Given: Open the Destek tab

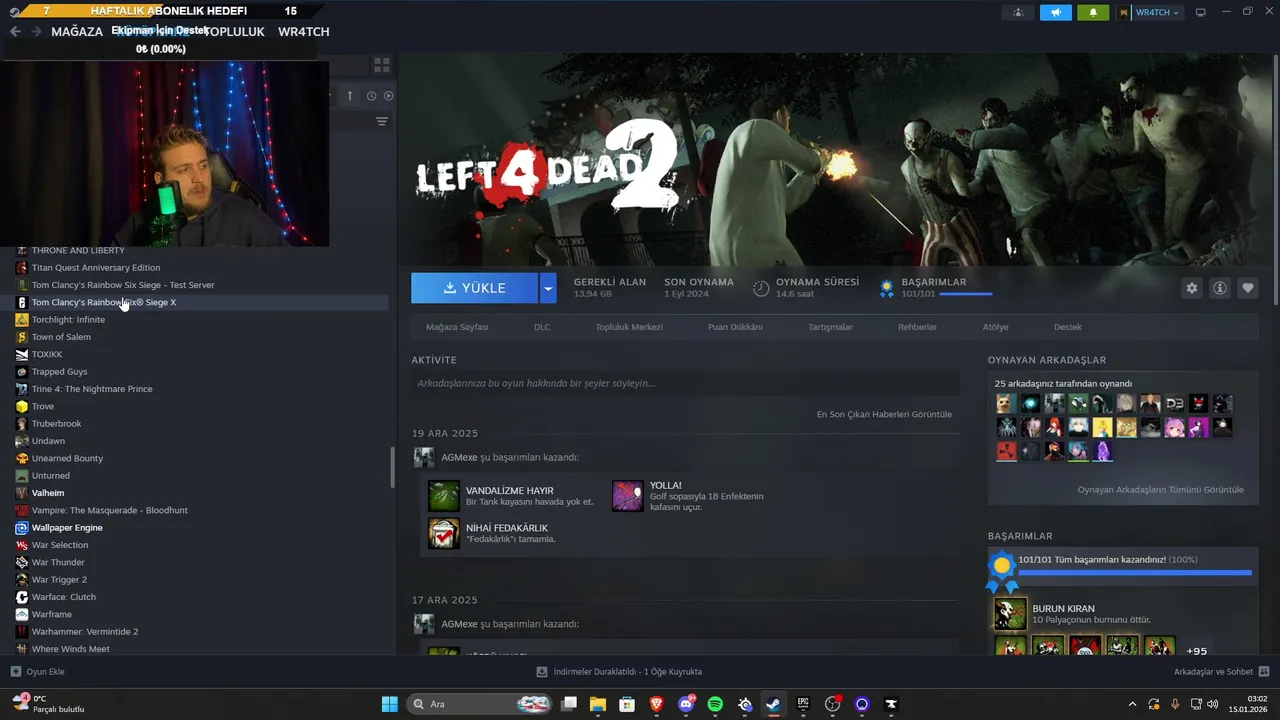Looking at the screenshot, I should point(1068,327).
